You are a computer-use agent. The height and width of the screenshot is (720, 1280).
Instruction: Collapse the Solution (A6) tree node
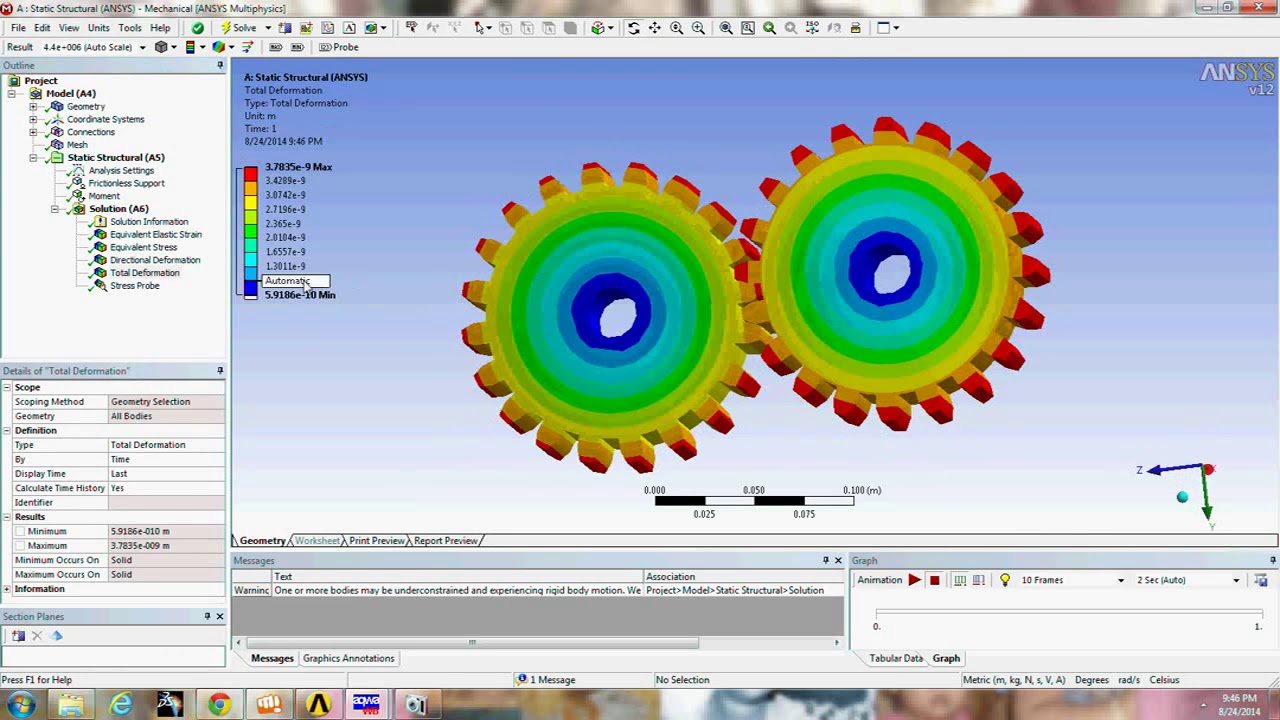[55, 209]
